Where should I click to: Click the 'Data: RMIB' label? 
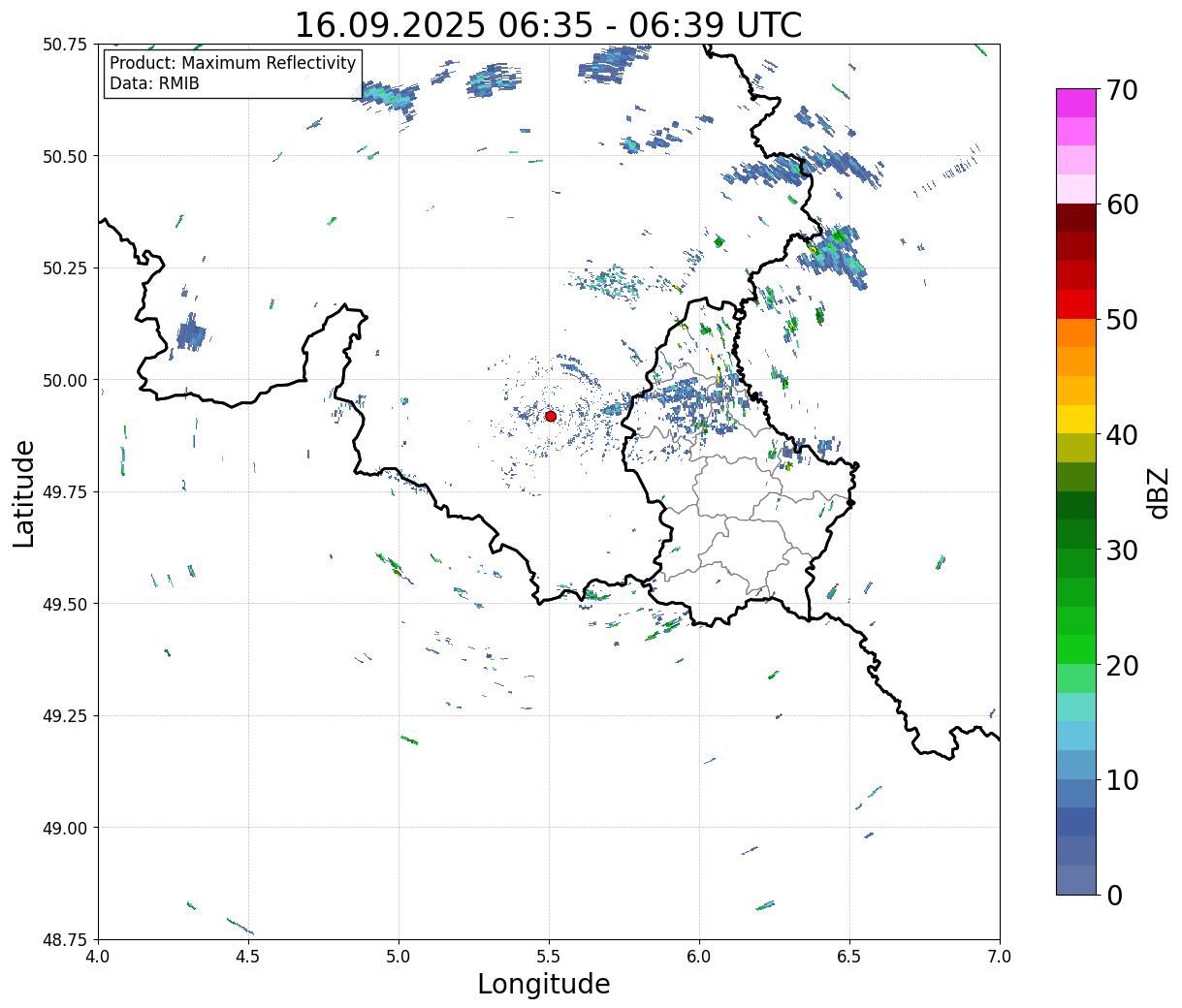(154, 84)
